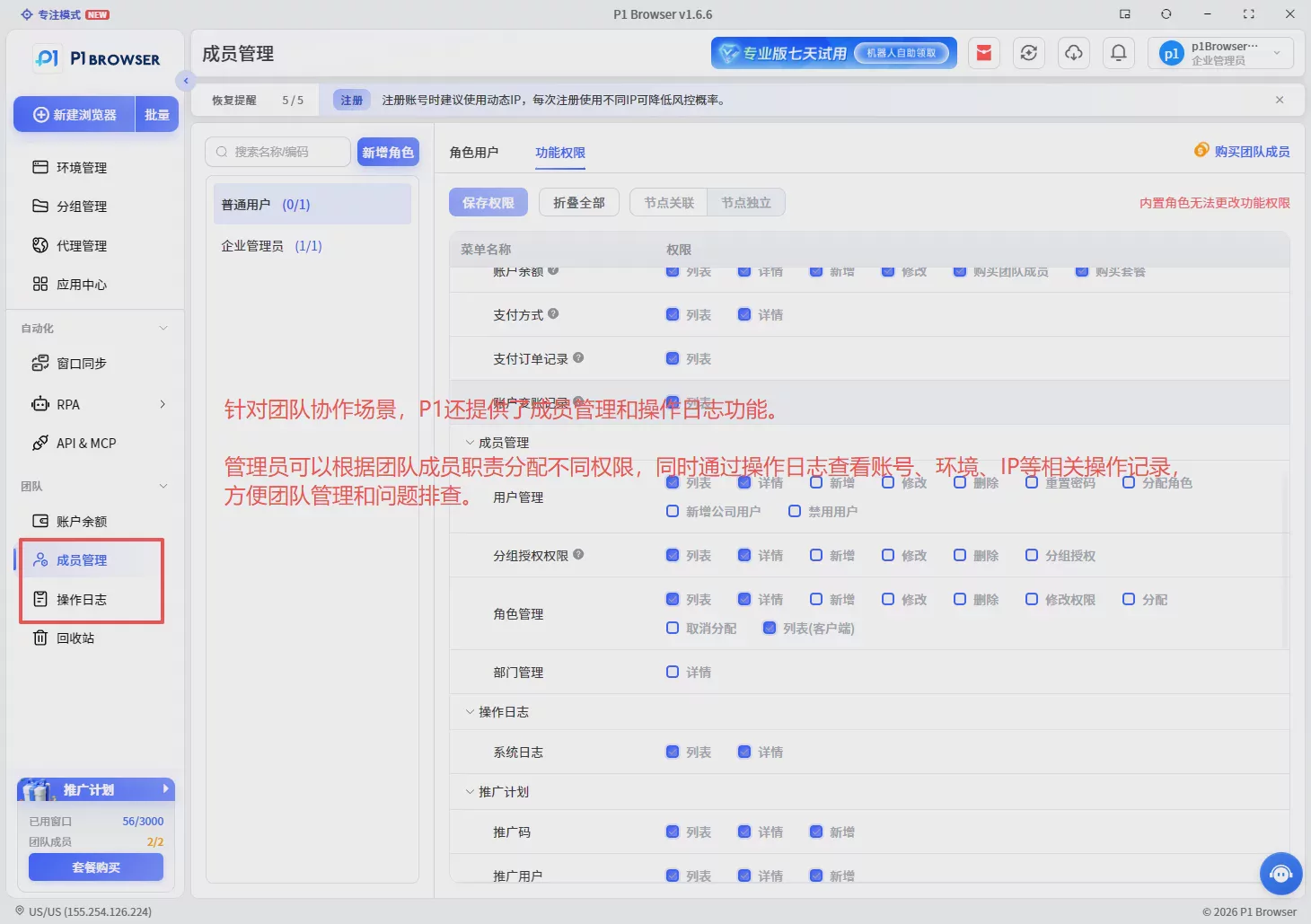1311x924 pixels.
Task: Enable 禁用用户 checkbox
Action: (x=795, y=511)
